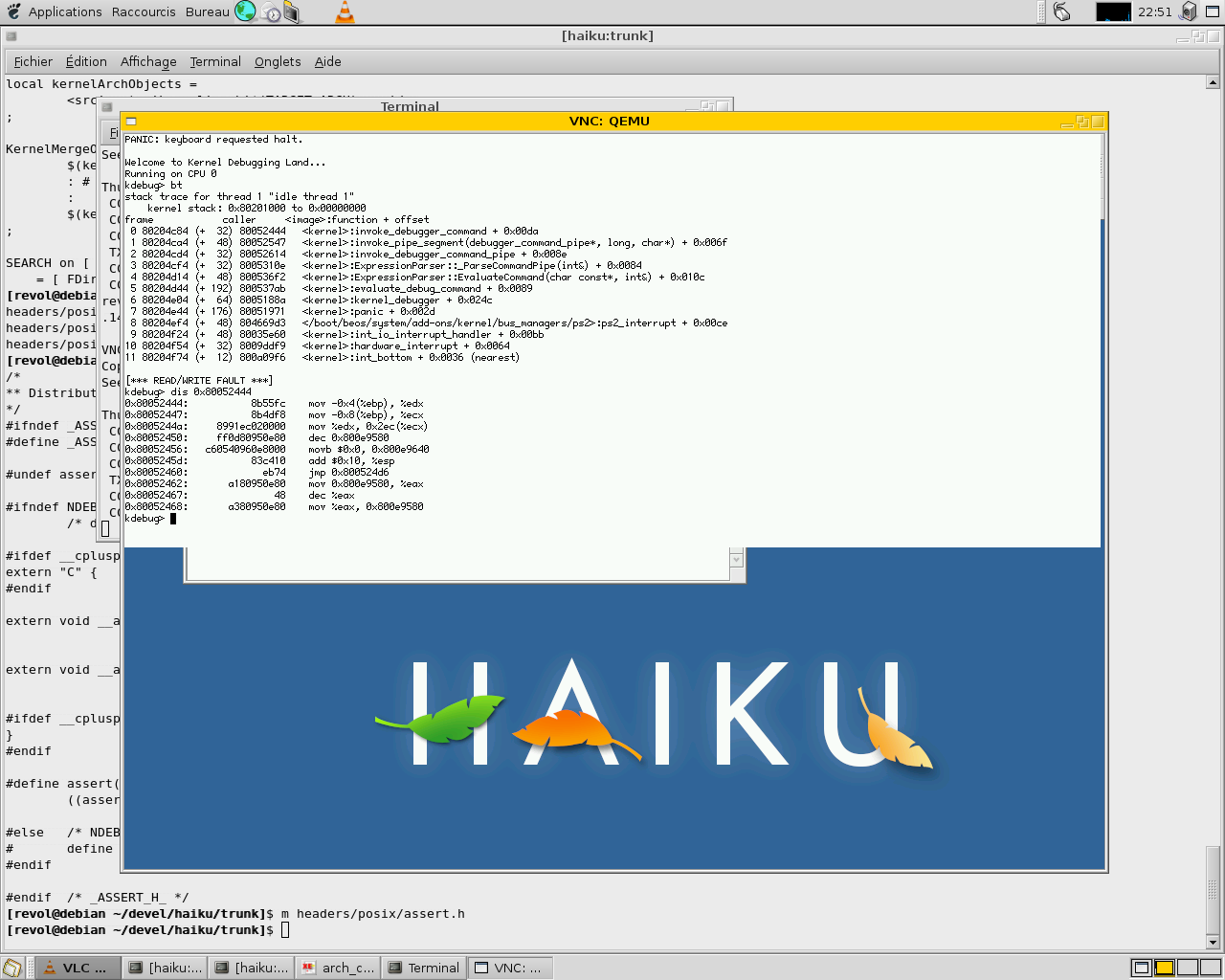Click the background Terminal window title
The height and width of the screenshot is (980, 1225).
point(410,106)
